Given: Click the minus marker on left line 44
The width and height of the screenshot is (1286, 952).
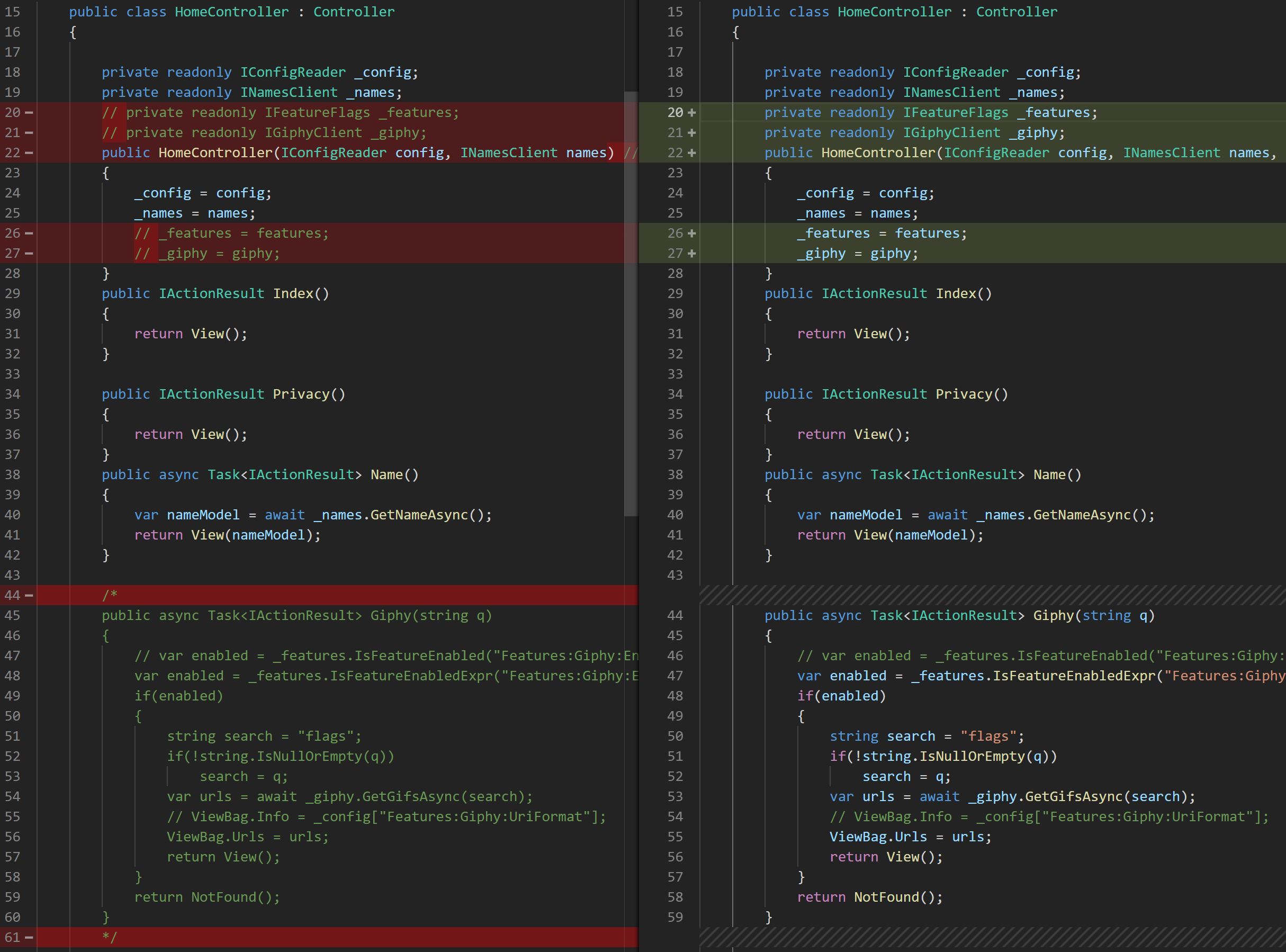Looking at the screenshot, I should (x=29, y=595).
